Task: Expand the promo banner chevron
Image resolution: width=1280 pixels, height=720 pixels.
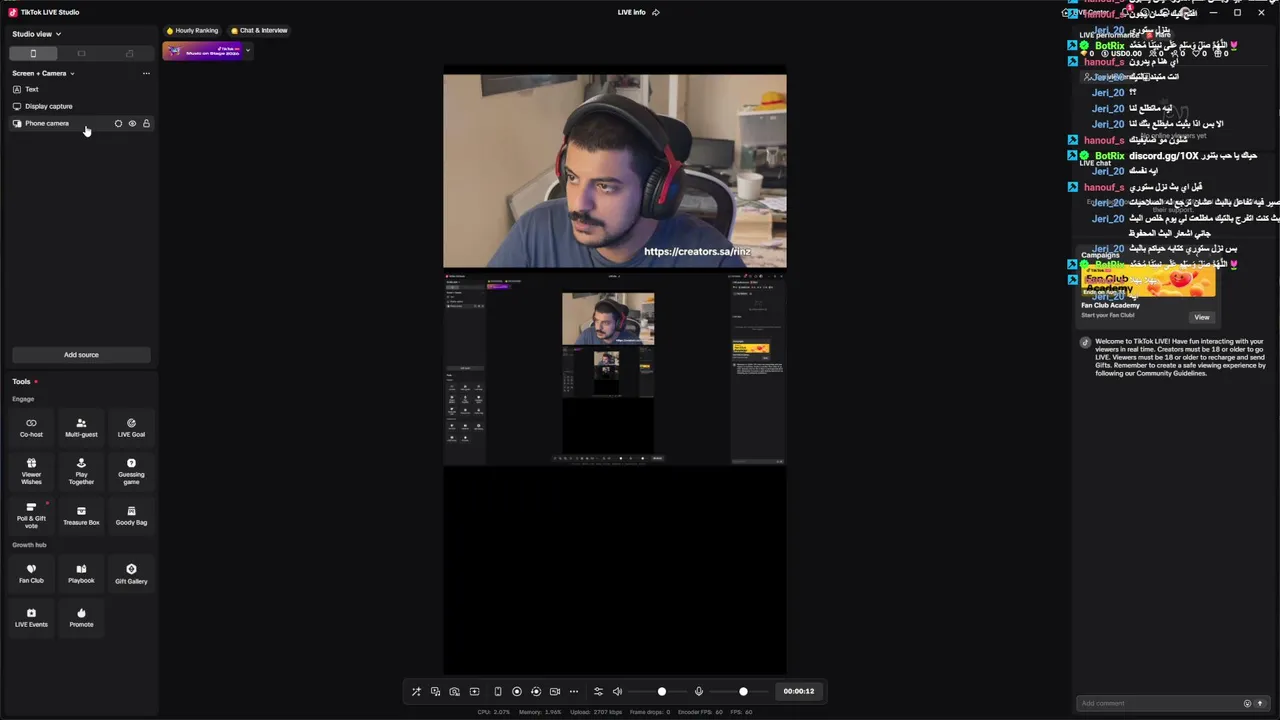Action: [x=248, y=50]
